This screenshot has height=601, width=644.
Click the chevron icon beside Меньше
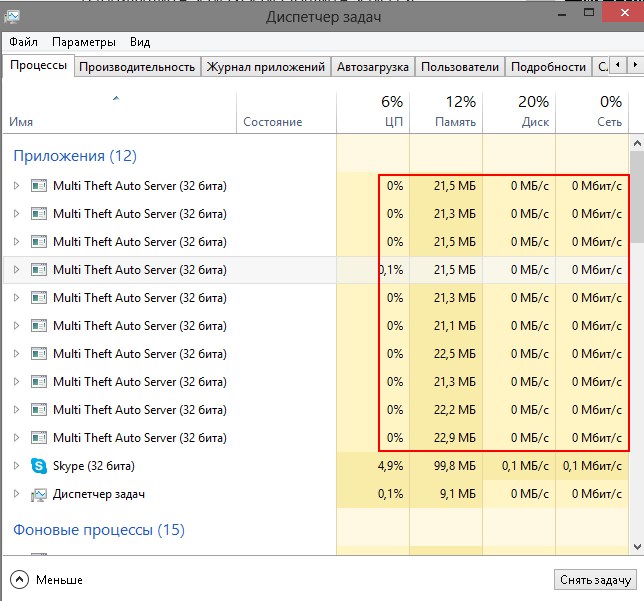point(19,580)
